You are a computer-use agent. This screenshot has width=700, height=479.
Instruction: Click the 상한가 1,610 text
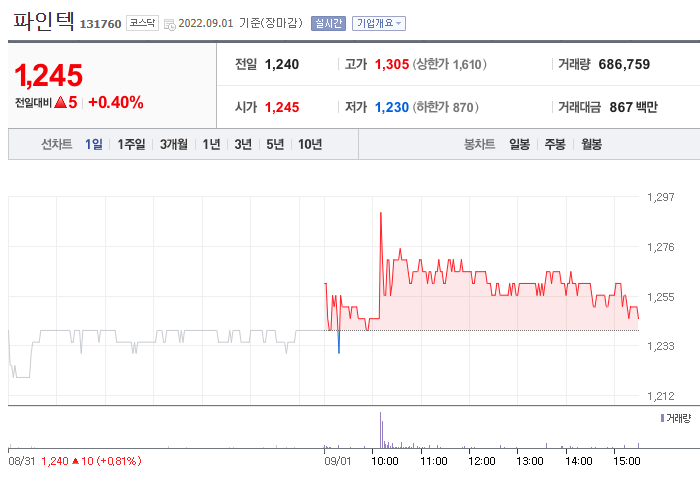(450, 64)
